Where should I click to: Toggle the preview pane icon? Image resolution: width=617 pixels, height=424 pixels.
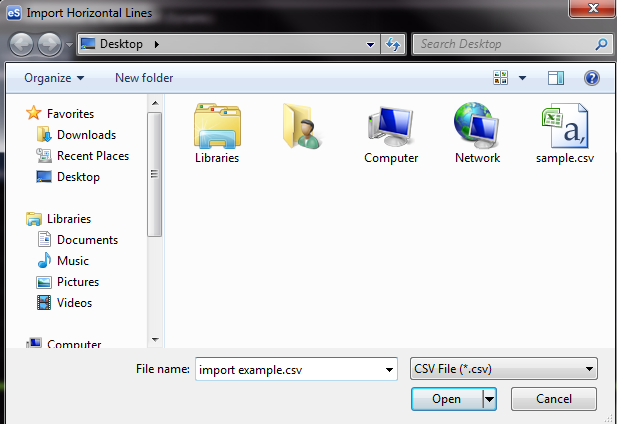coord(556,78)
